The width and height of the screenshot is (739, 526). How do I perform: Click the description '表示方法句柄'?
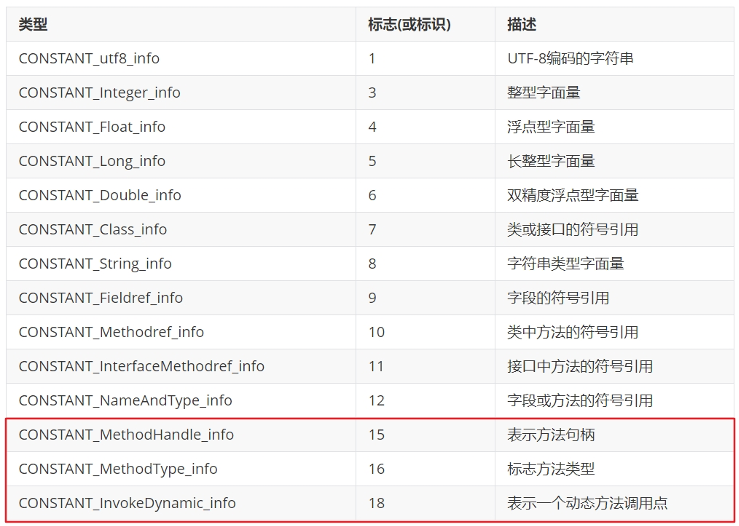click(551, 435)
